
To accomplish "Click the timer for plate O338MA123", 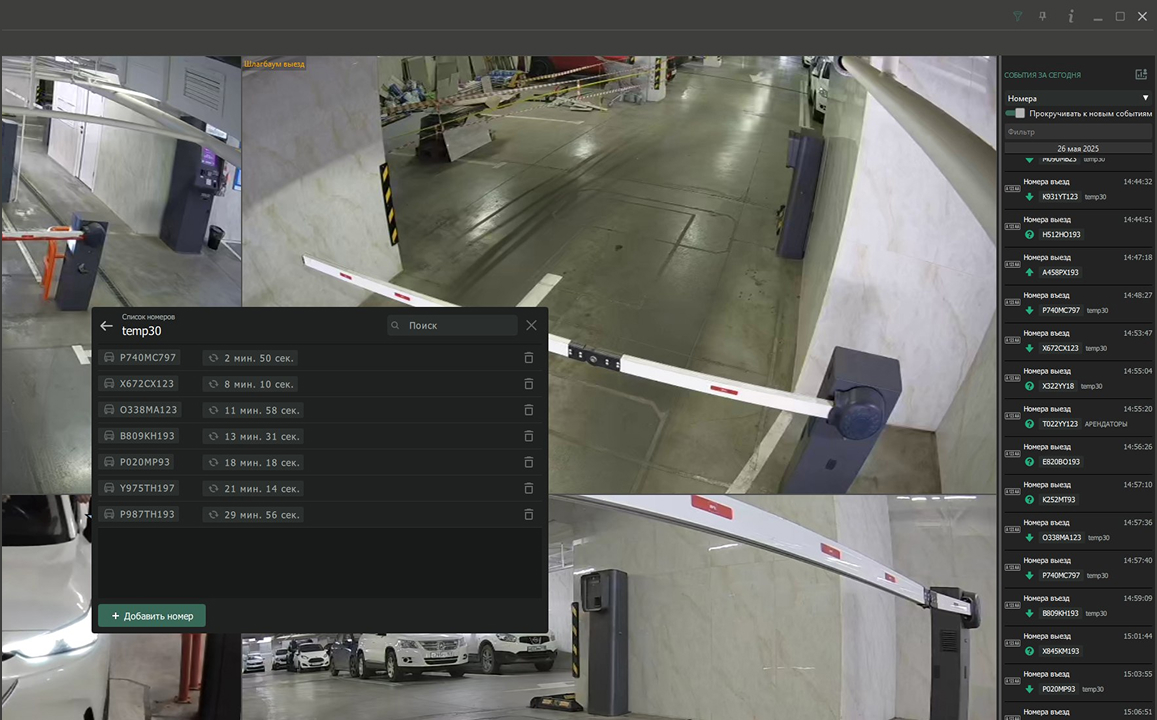I will pos(252,410).
